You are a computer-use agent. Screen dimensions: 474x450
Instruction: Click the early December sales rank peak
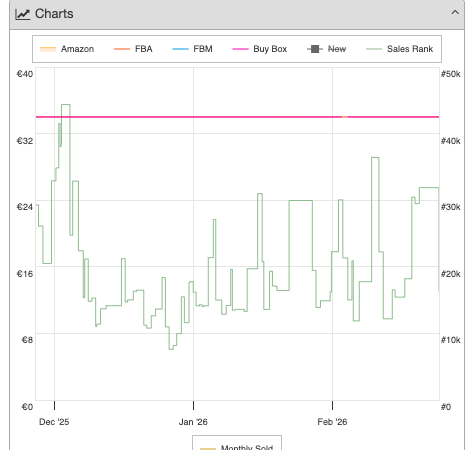66,105
